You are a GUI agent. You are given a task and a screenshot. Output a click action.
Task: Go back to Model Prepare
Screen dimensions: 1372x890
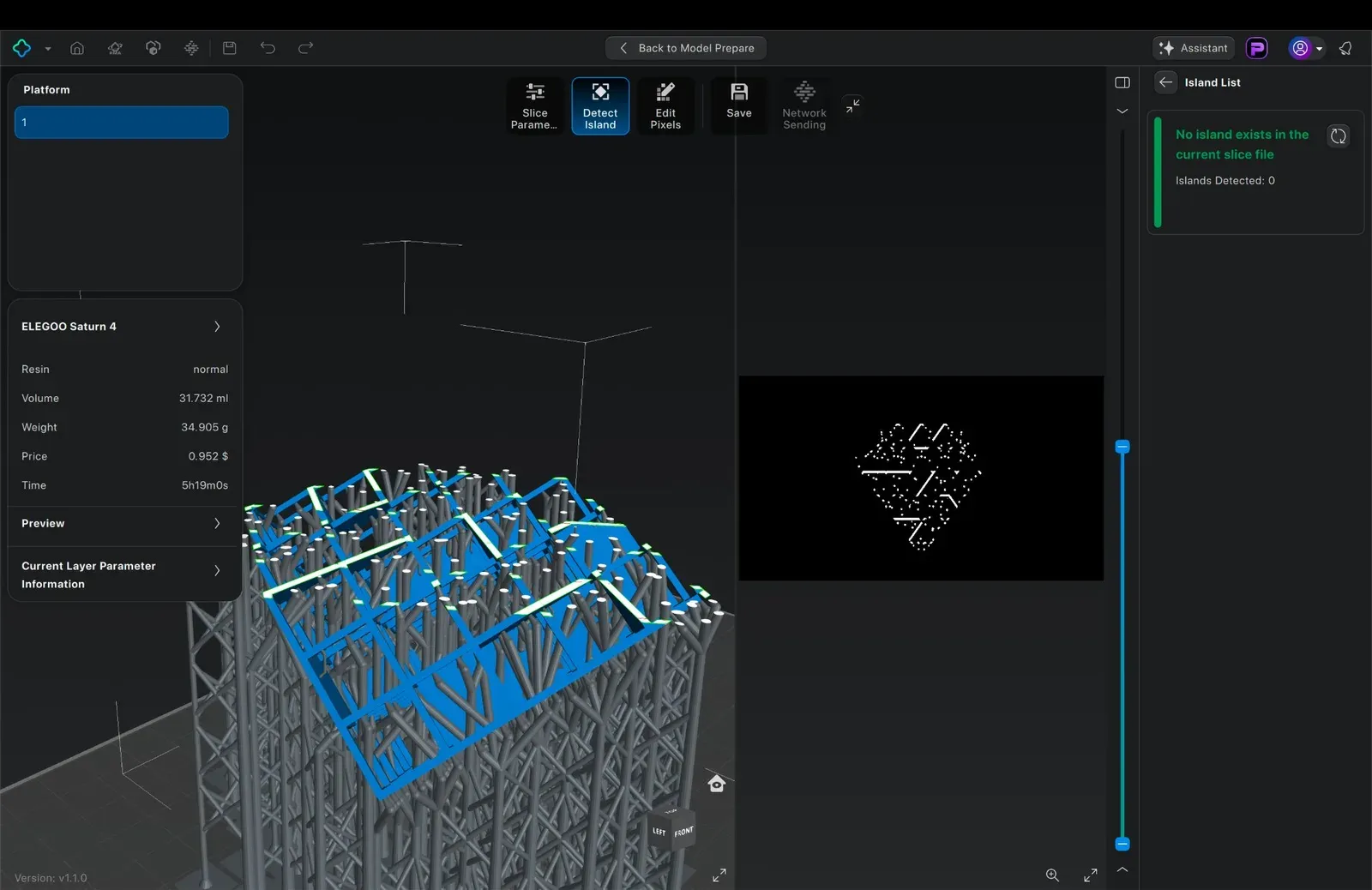(686, 48)
